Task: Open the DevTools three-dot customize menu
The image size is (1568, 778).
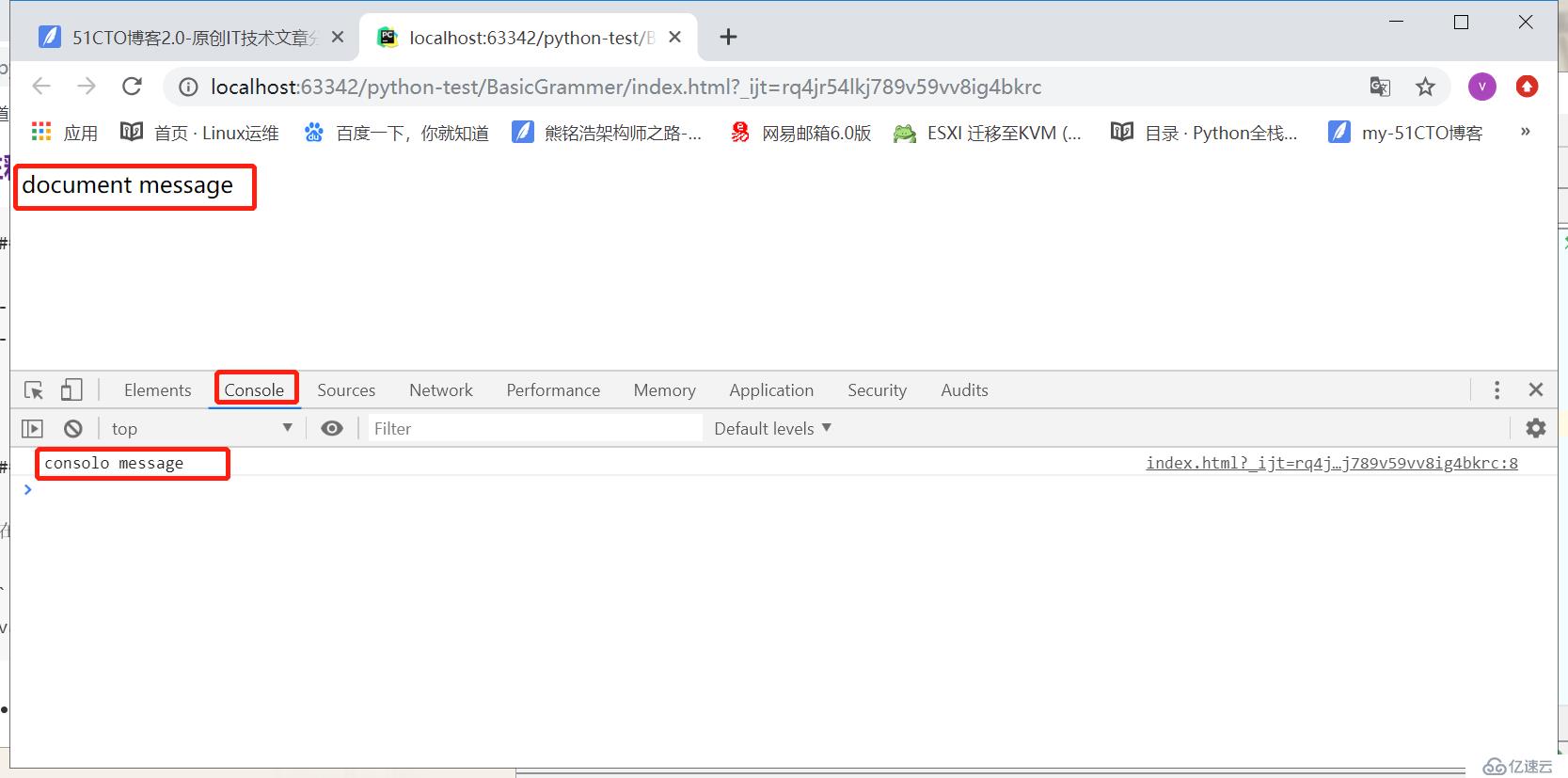Action: click(x=1497, y=389)
